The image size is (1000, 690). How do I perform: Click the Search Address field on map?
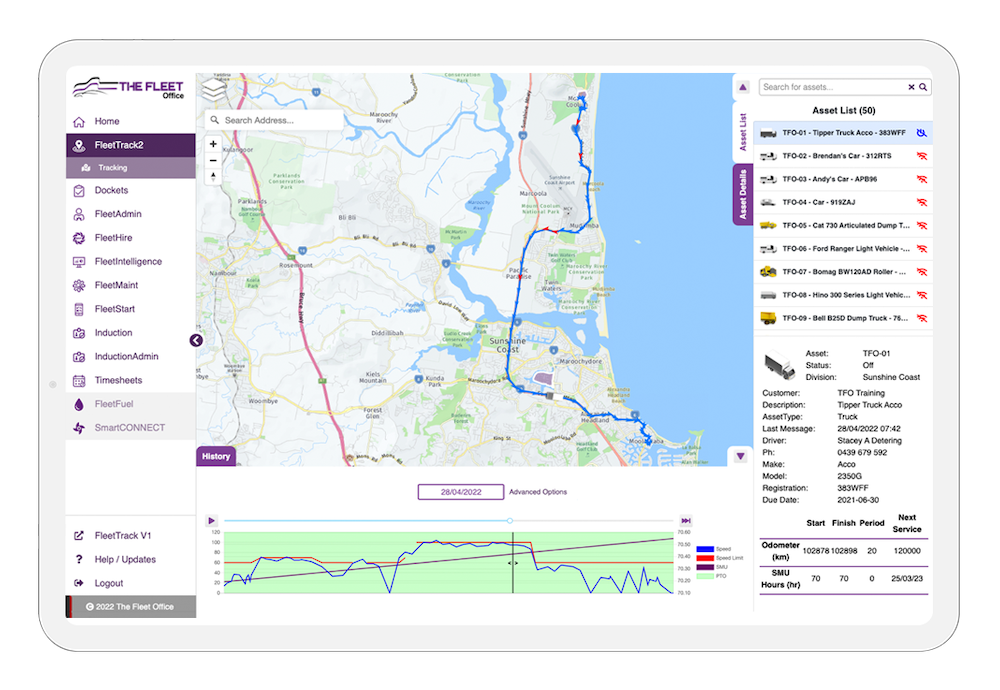274,120
